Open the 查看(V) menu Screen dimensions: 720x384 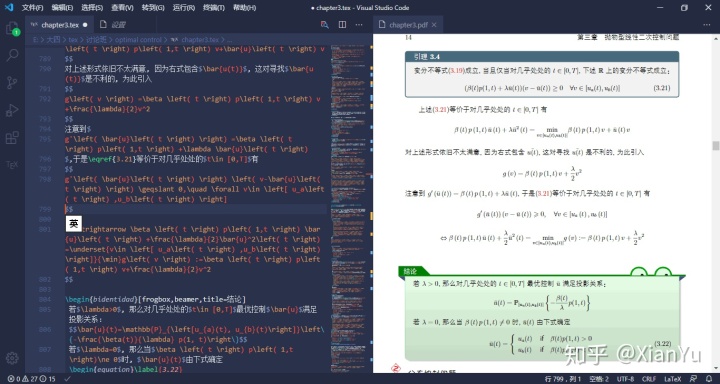122,8
